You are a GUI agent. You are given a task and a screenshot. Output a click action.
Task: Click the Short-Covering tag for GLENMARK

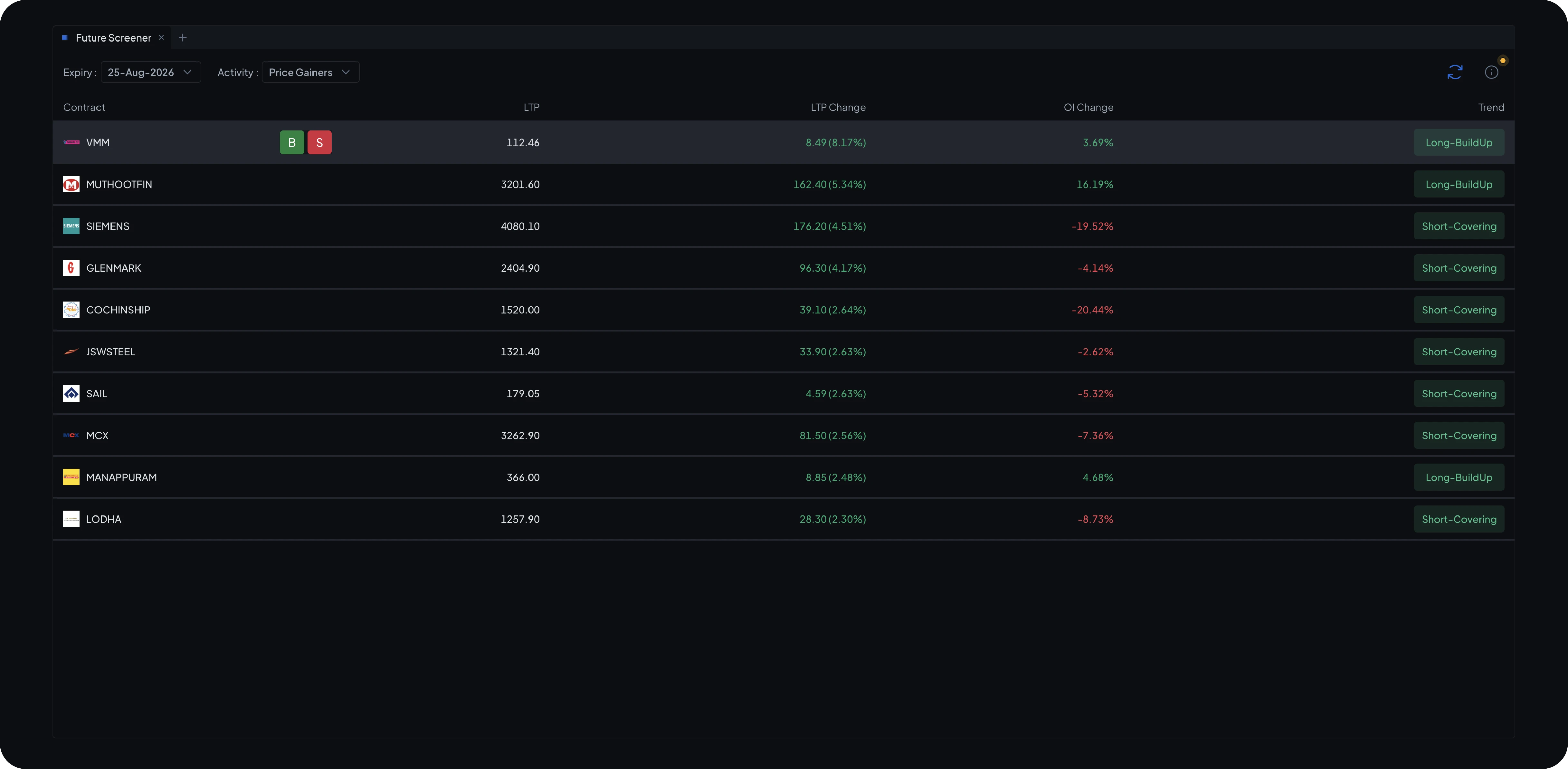tap(1459, 268)
